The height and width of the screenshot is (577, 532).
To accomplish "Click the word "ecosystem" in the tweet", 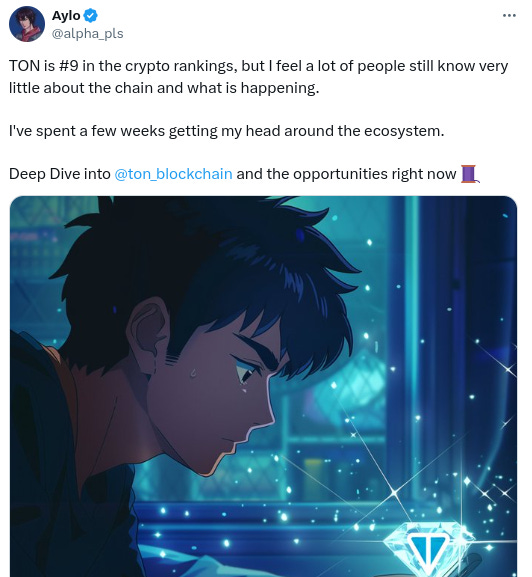I will pos(402,131).
